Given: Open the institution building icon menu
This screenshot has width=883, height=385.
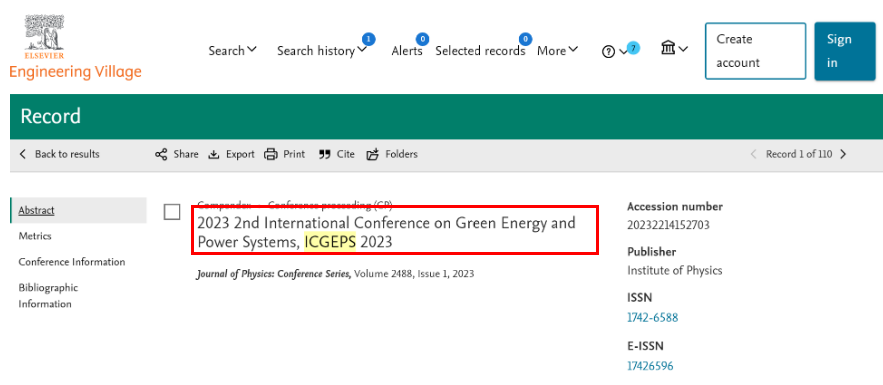Looking at the screenshot, I should [674, 49].
